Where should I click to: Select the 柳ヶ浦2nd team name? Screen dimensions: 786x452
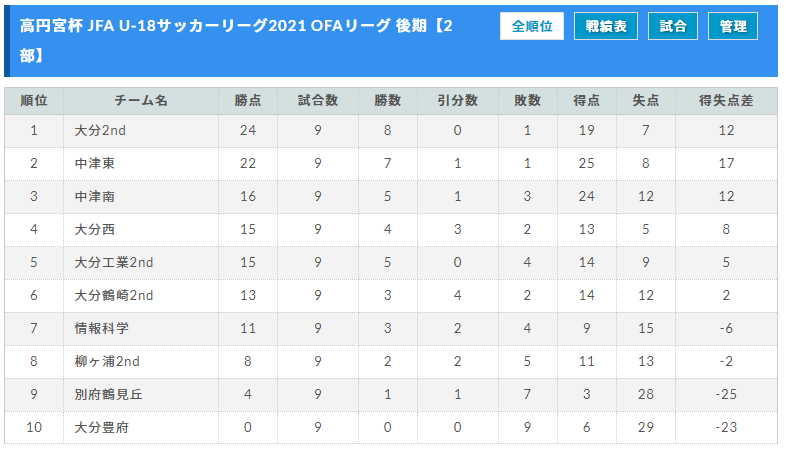pyautogui.click(x=107, y=361)
